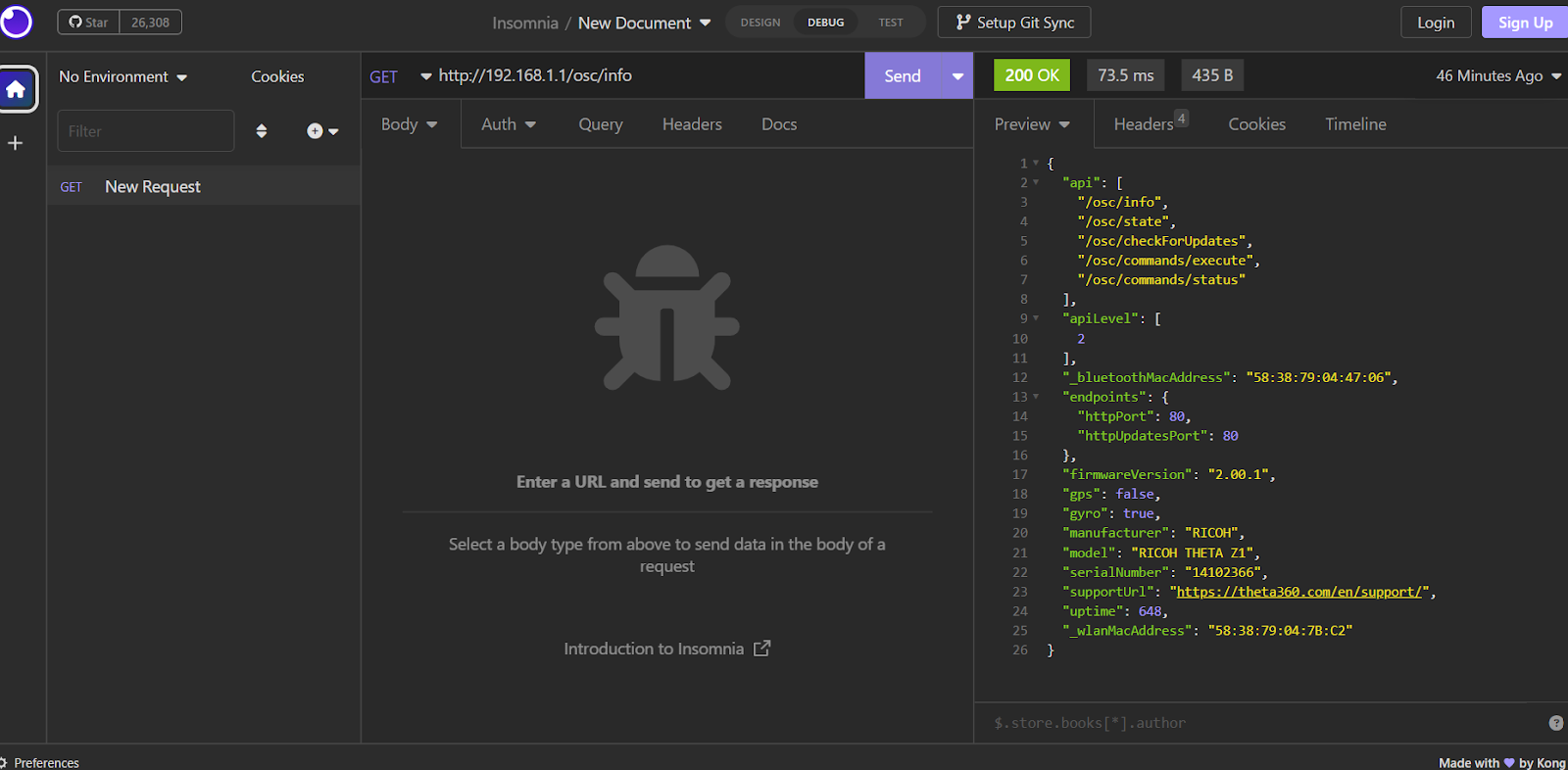This screenshot has width=1568, height=770.
Task: Click the model "RICOH THETA Z1" value
Action: tap(1192, 553)
